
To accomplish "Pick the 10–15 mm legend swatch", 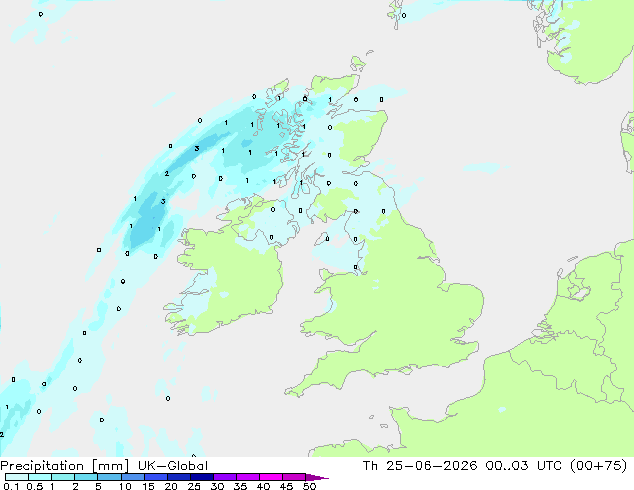I will pyautogui.click(x=133, y=477).
